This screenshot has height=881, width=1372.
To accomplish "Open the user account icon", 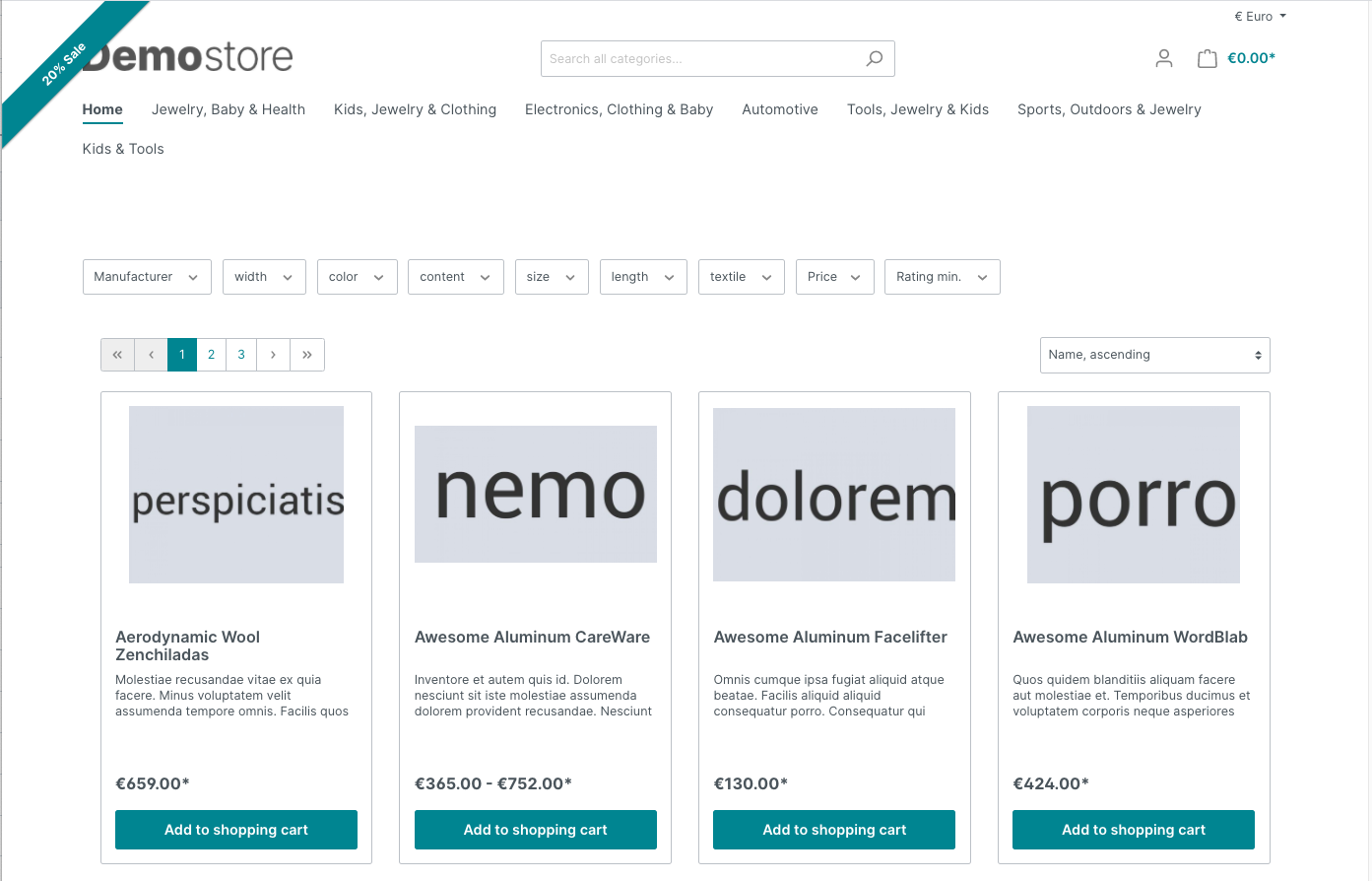I will pos(1164,59).
